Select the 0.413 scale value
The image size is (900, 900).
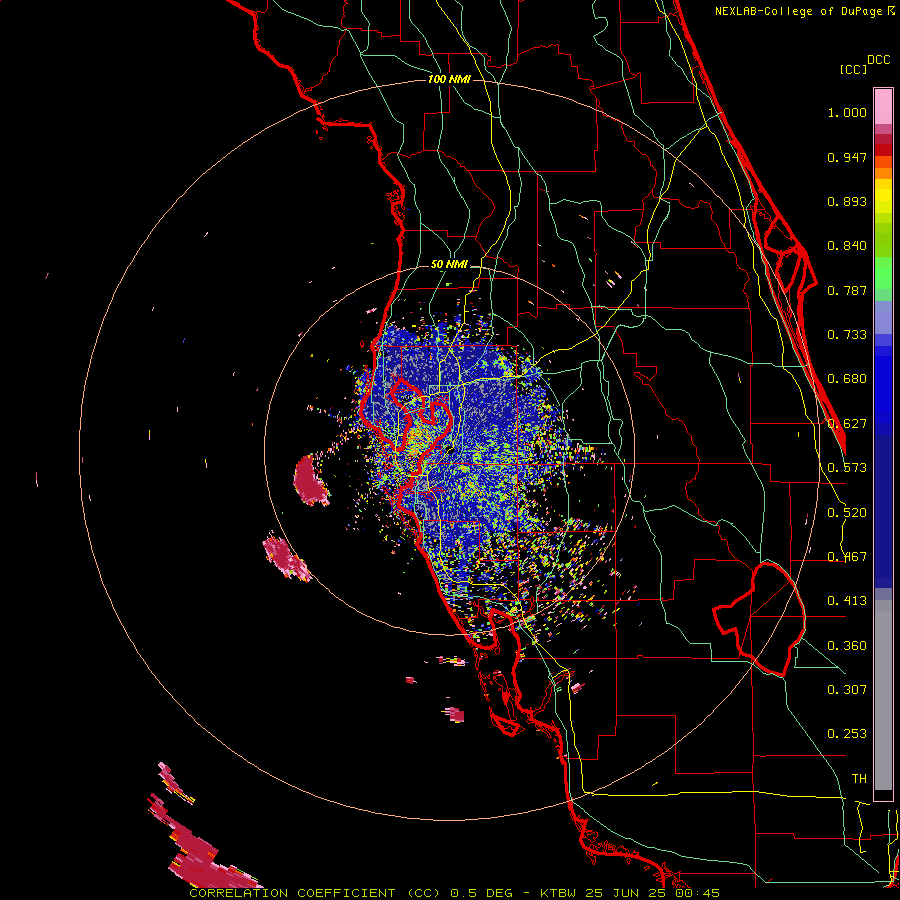coord(847,601)
